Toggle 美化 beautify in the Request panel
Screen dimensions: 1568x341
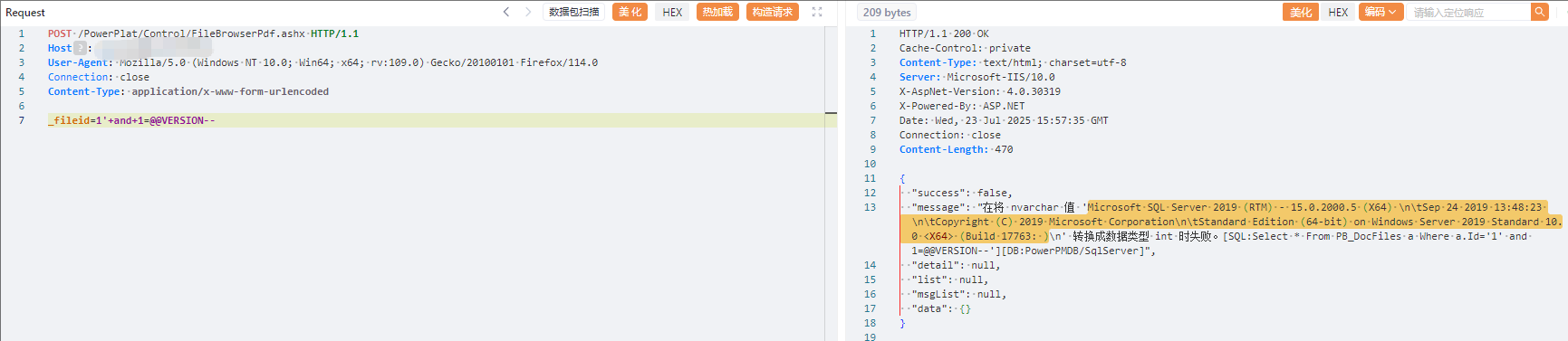click(630, 12)
